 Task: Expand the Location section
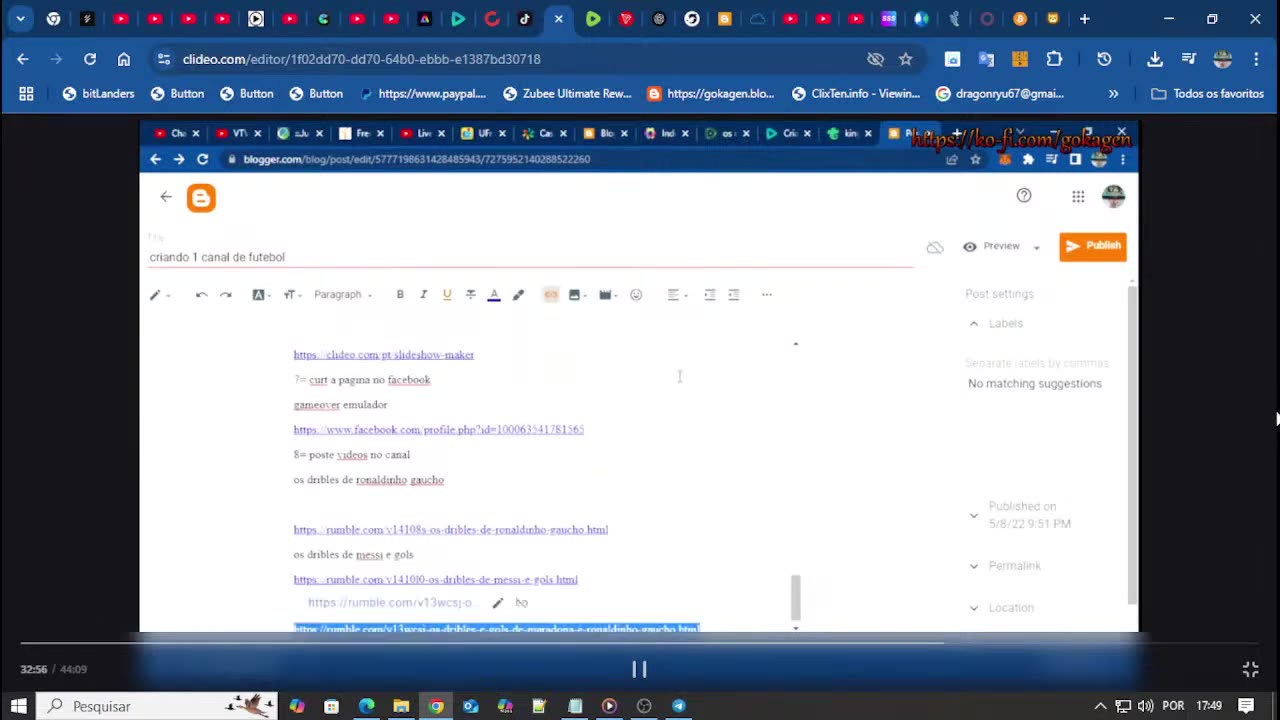(x=974, y=608)
